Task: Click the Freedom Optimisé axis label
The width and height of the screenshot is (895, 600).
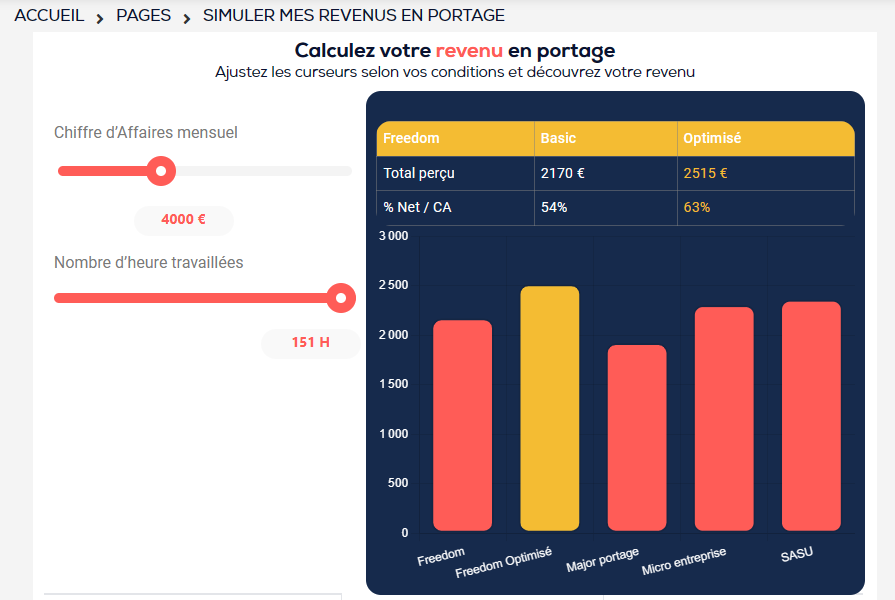Action: [503, 562]
